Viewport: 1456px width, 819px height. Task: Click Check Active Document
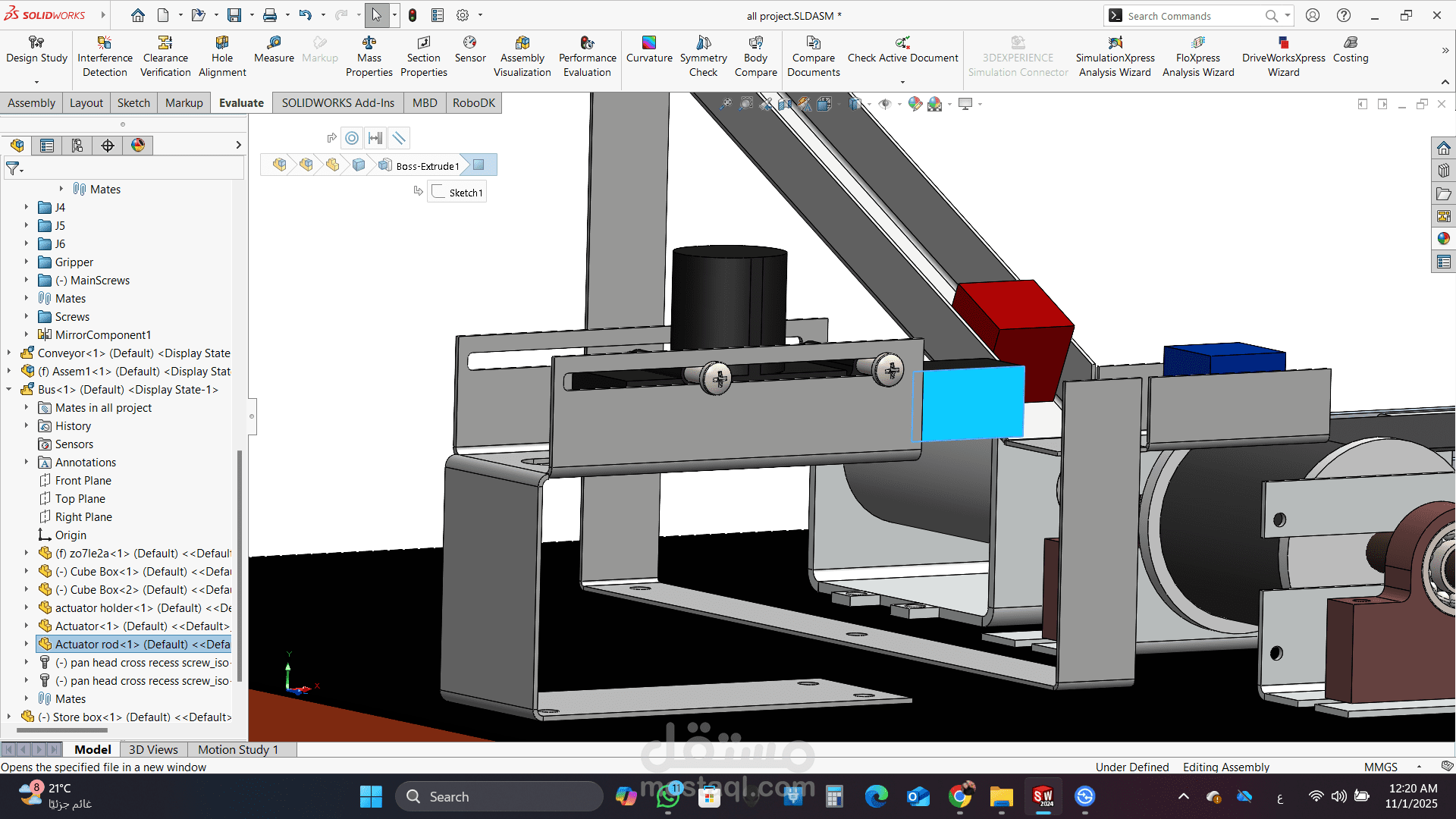tap(902, 49)
